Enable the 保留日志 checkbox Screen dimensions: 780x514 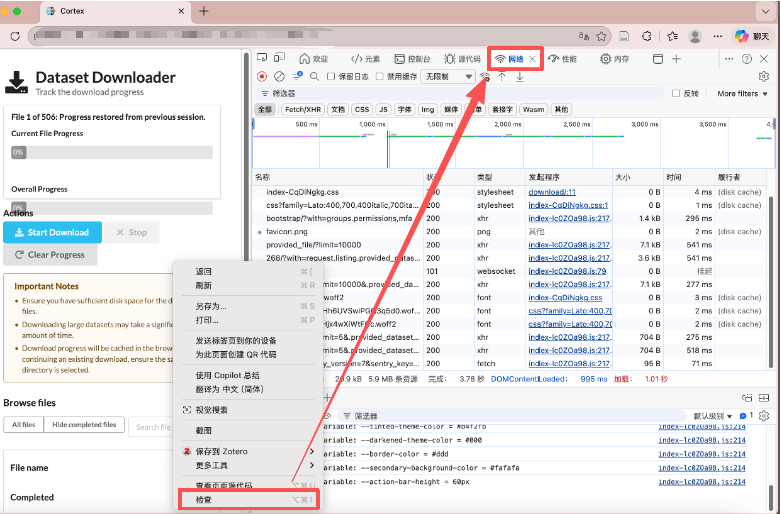332,76
